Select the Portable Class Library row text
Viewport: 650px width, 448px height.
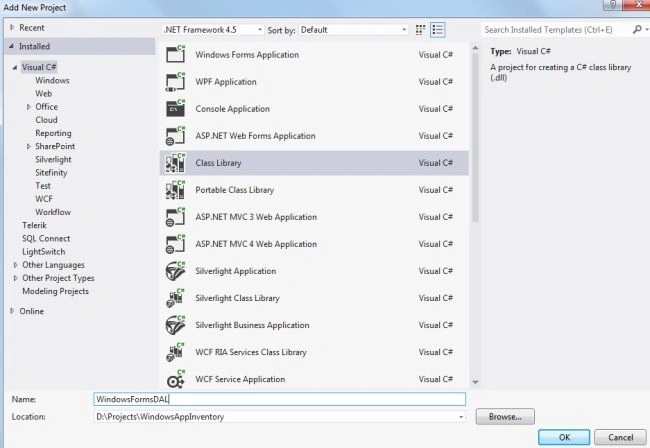235,190
